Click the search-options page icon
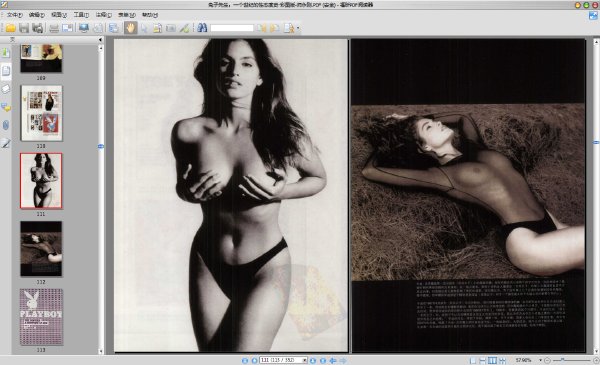The width and height of the screenshot is (600, 365). pyautogui.click(x=289, y=28)
